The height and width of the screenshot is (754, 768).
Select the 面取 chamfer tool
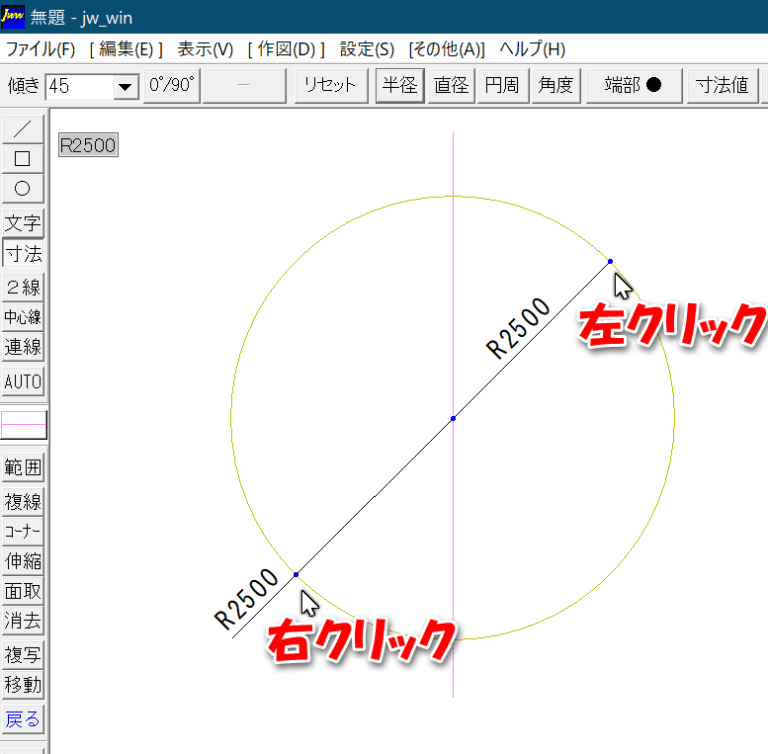[23, 591]
